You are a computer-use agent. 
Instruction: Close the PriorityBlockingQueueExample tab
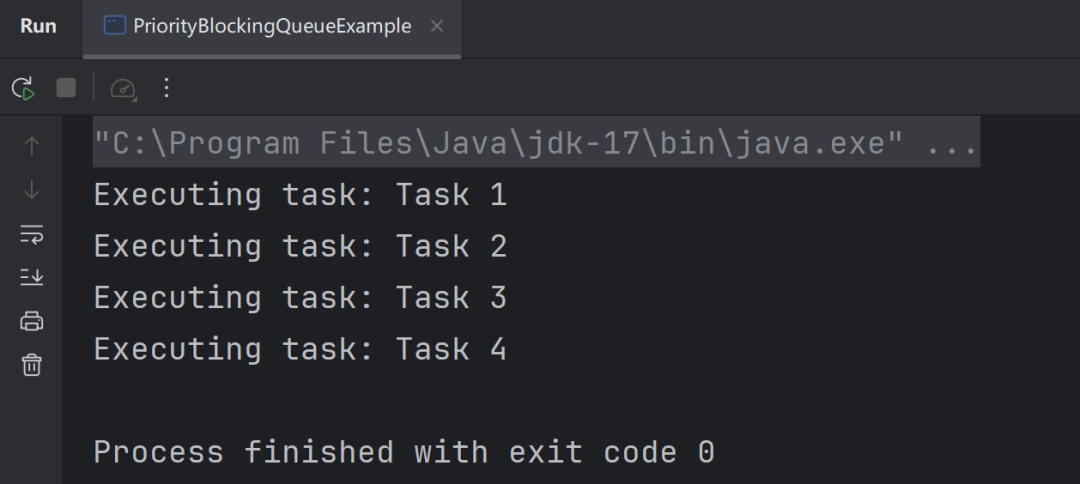pyautogui.click(x=437, y=26)
